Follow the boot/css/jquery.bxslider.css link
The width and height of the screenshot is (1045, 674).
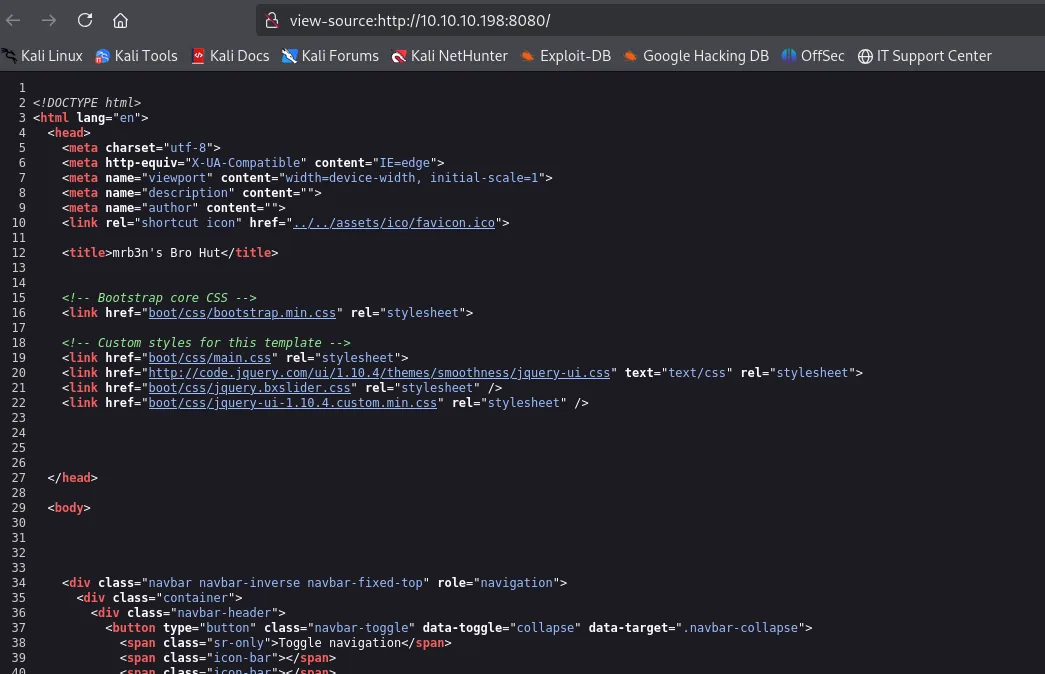249,387
